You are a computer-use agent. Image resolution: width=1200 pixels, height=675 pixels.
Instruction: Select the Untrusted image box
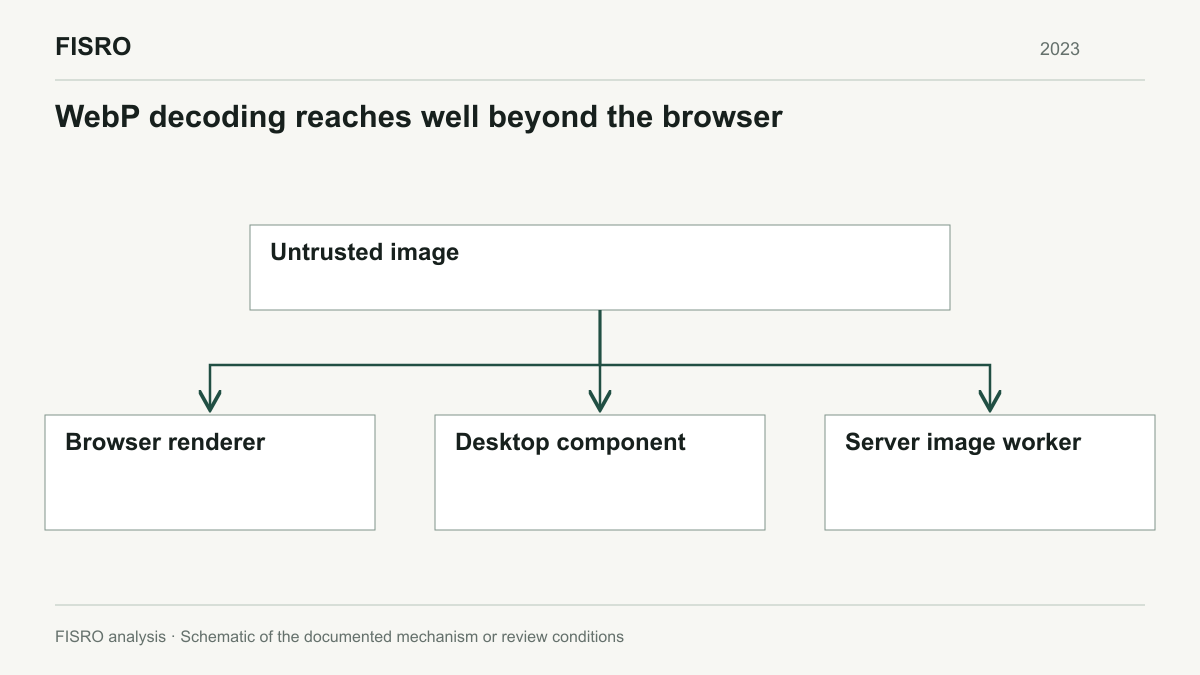tap(600, 267)
